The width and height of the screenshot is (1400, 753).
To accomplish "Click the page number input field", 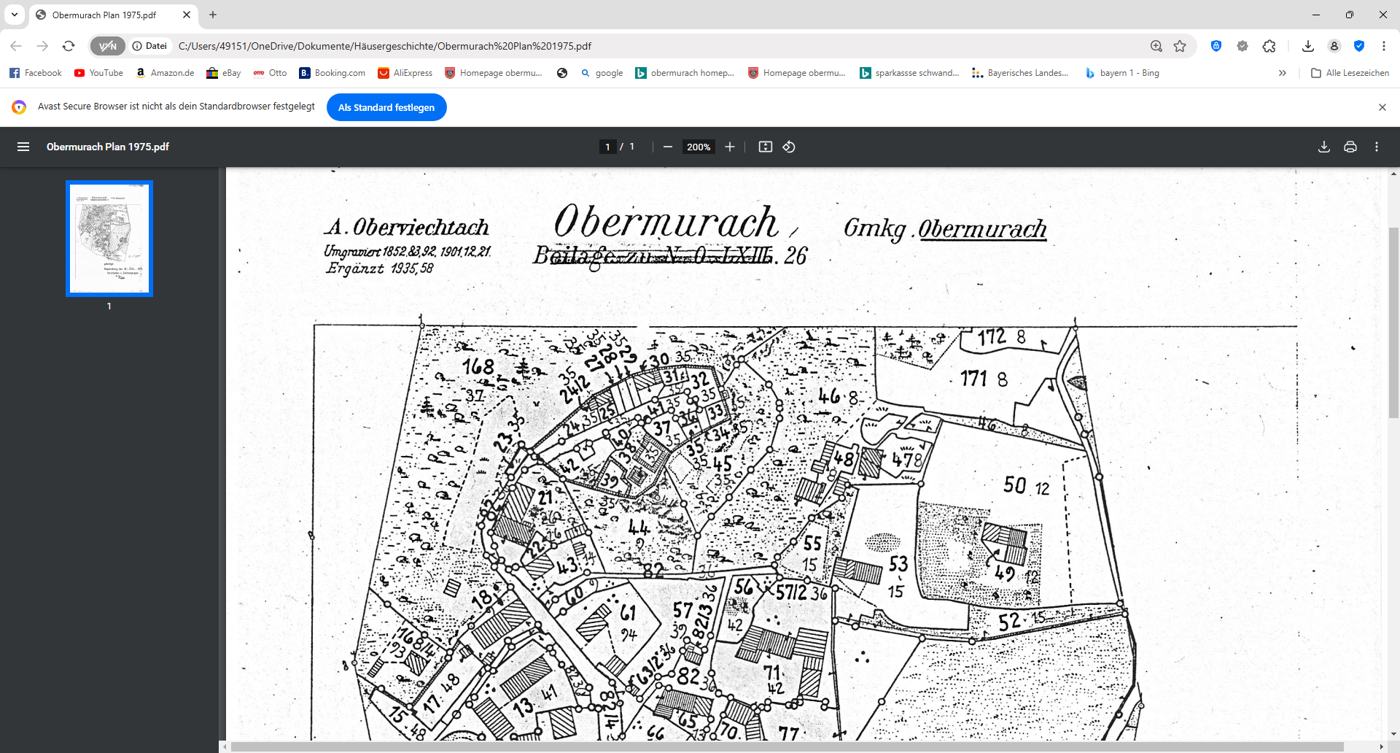I will [x=607, y=147].
